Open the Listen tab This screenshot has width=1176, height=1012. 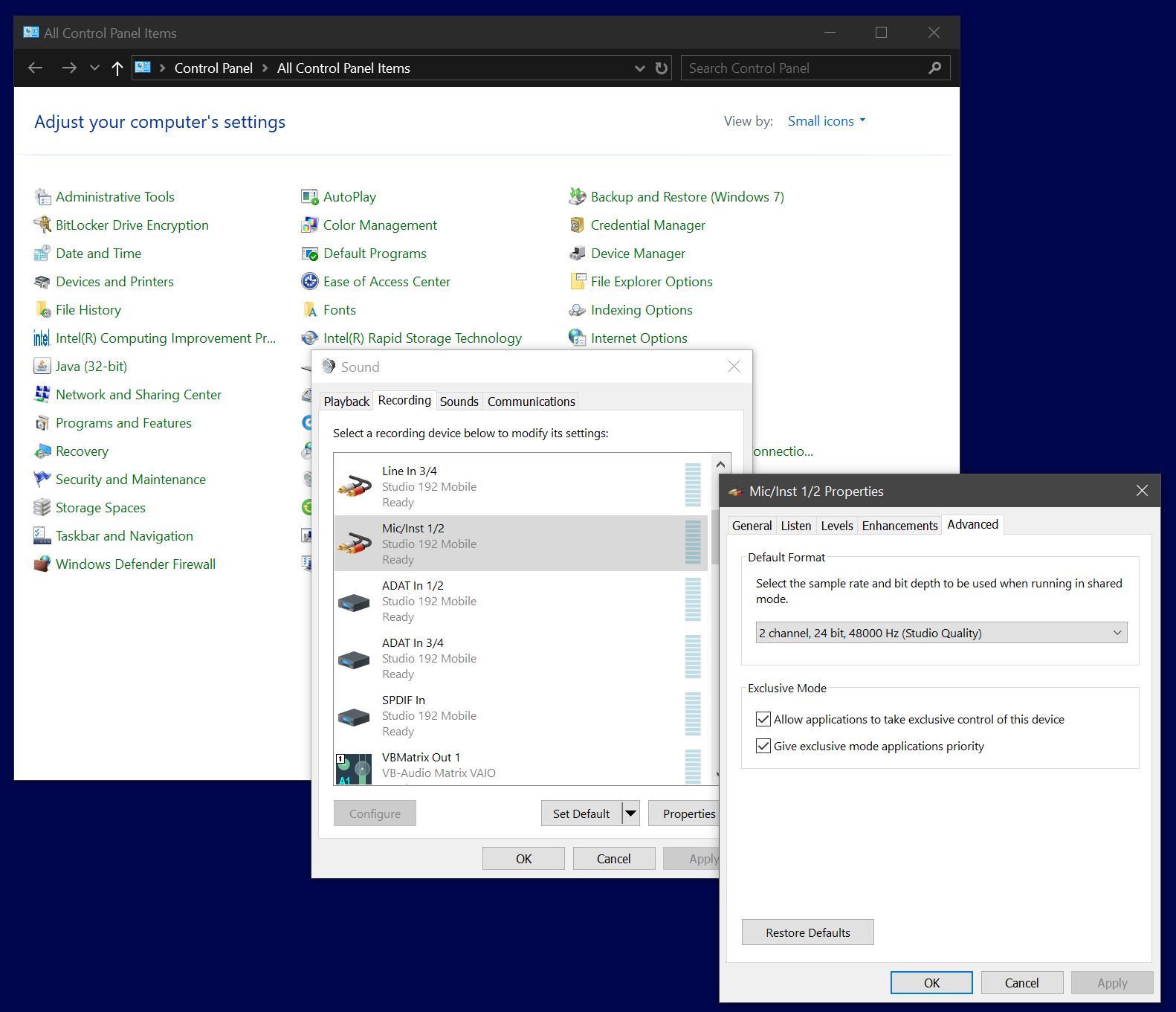click(x=795, y=526)
